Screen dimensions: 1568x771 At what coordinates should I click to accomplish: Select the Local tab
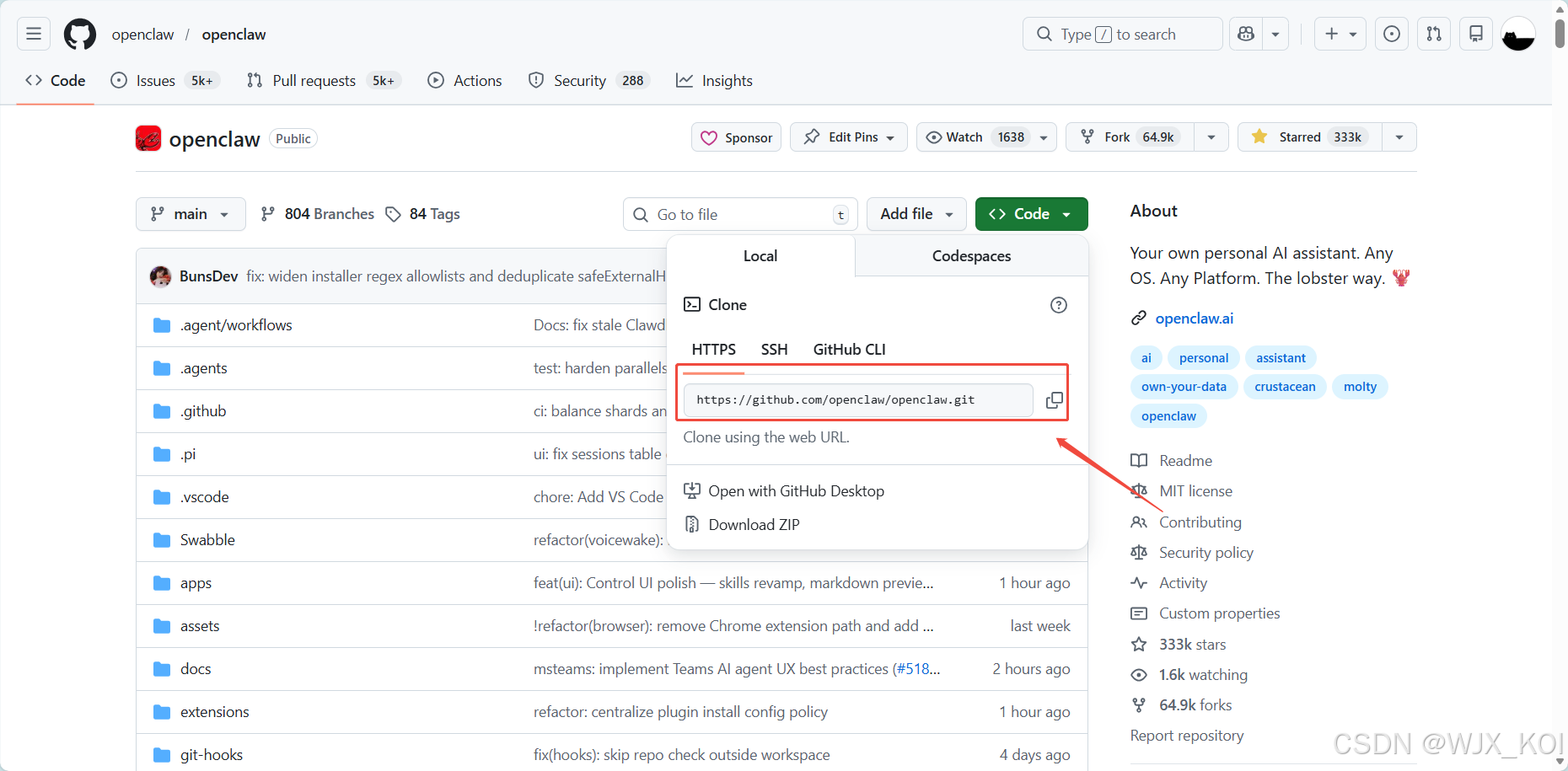760,256
